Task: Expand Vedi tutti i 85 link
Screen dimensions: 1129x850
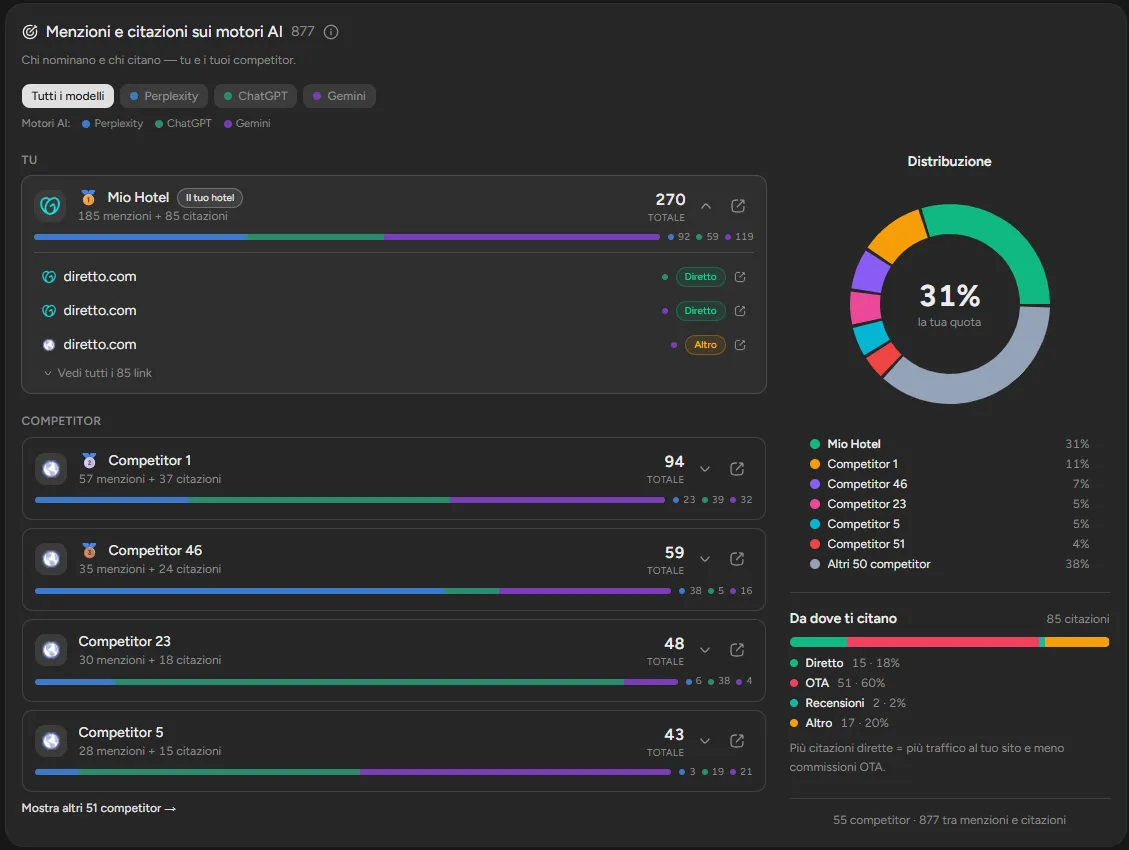Action: tap(98, 373)
